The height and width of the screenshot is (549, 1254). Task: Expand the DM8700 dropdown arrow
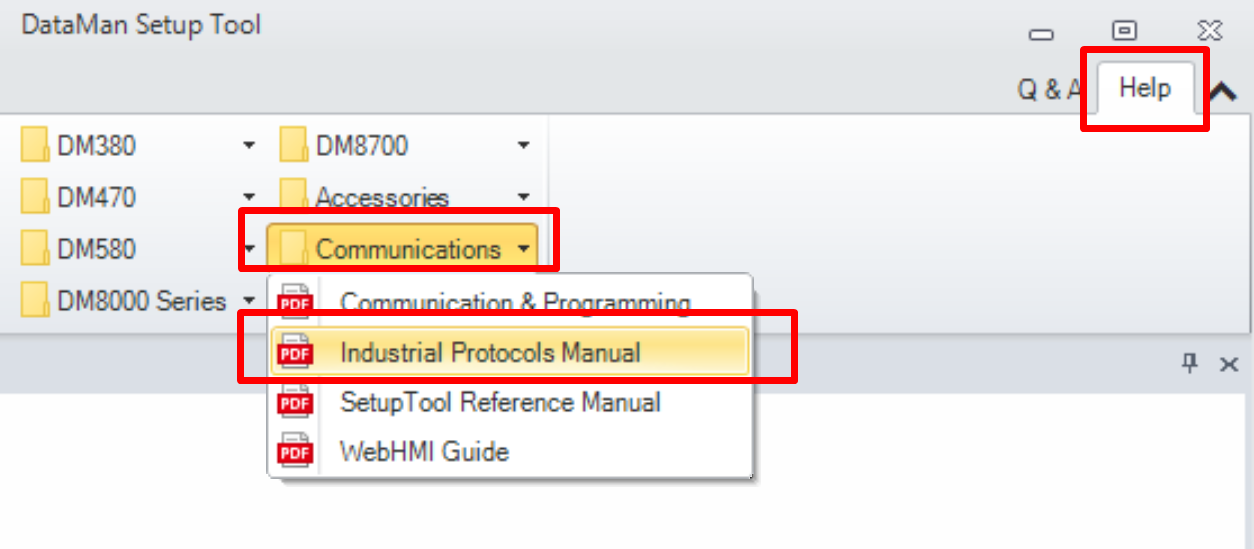tap(523, 146)
